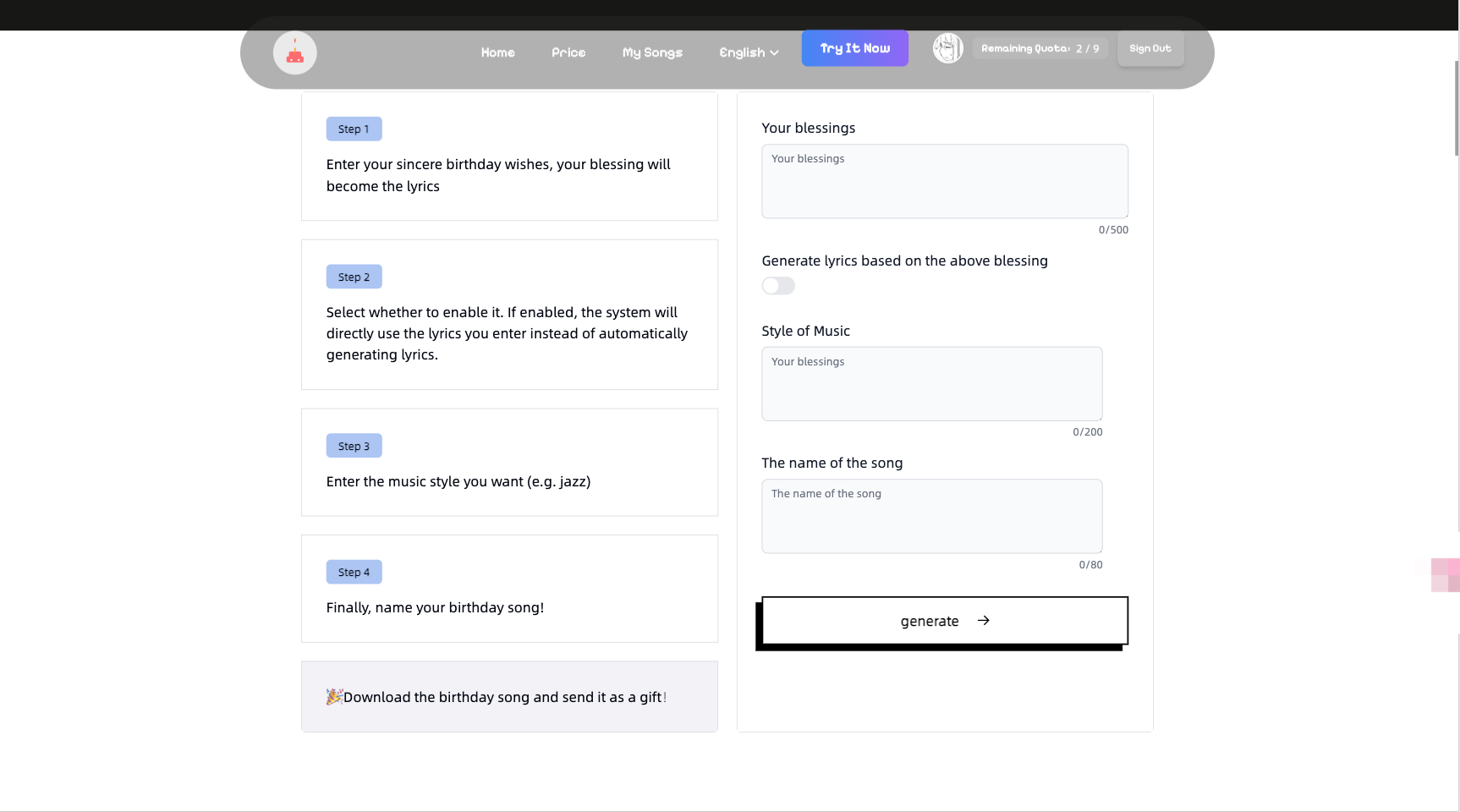The image size is (1460, 812).
Task: Click the Sign Out button
Action: (1150, 48)
